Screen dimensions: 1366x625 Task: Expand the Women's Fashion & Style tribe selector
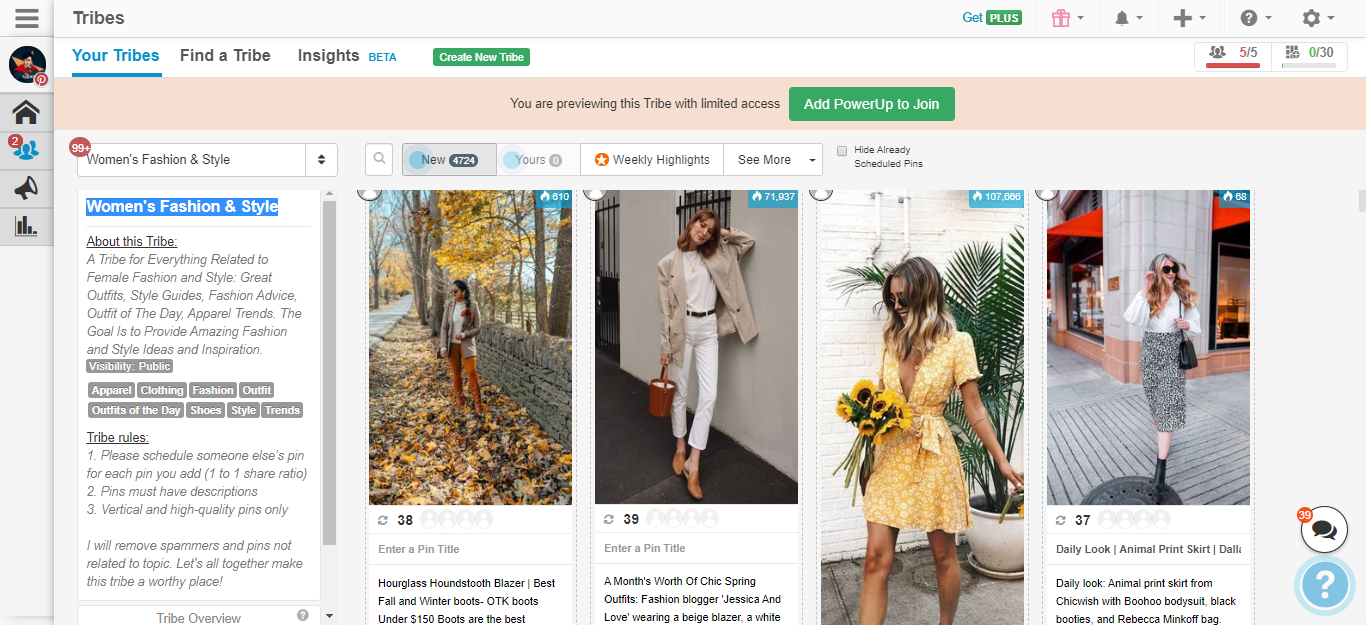[207, 159]
